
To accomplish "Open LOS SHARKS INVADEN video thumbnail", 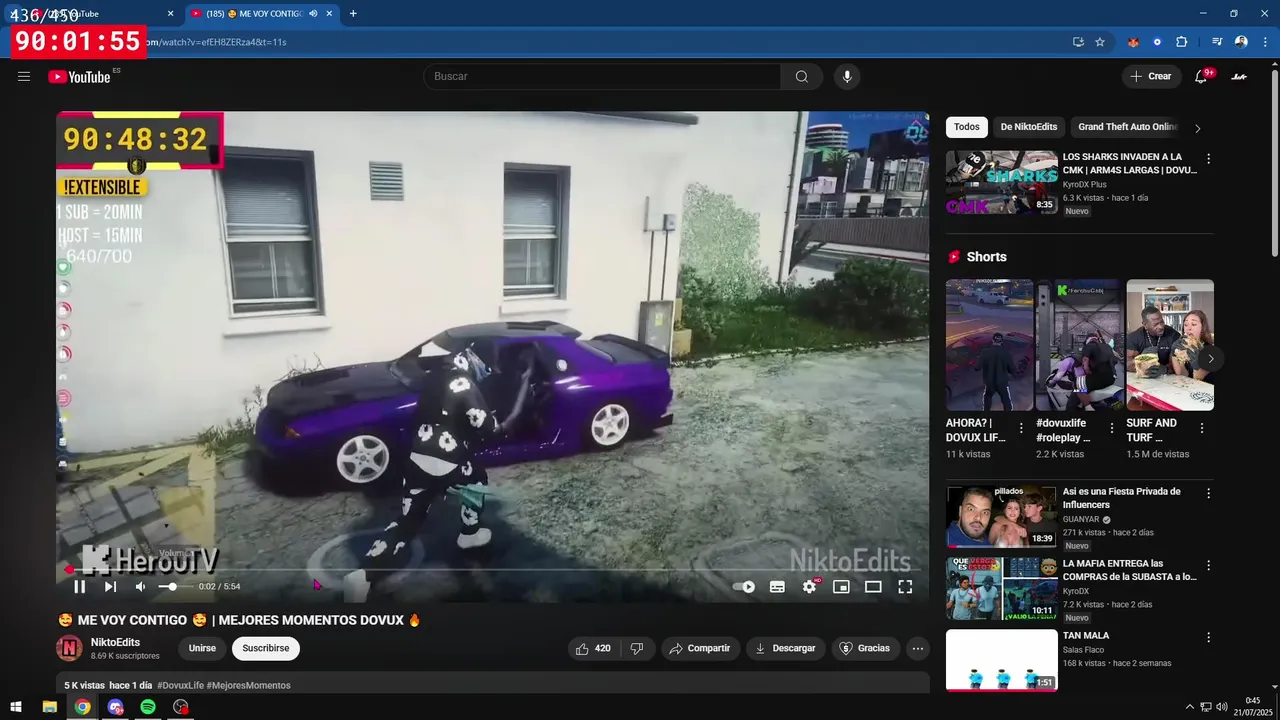I will [1002, 182].
